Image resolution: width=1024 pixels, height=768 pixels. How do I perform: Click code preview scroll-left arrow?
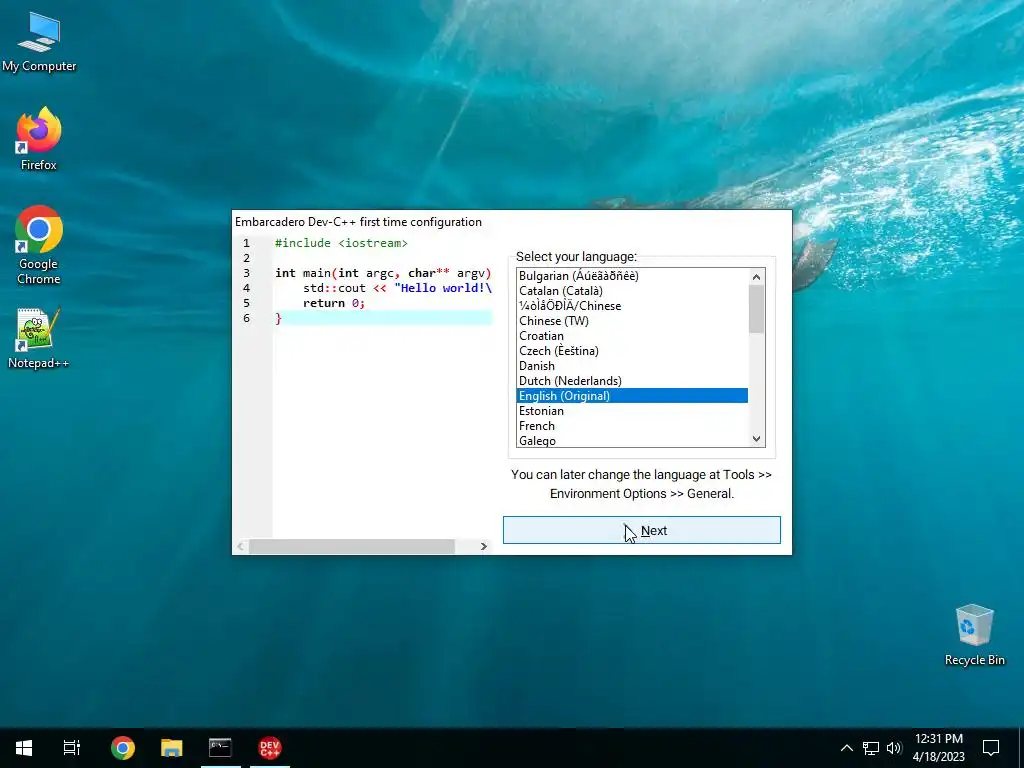pos(240,547)
